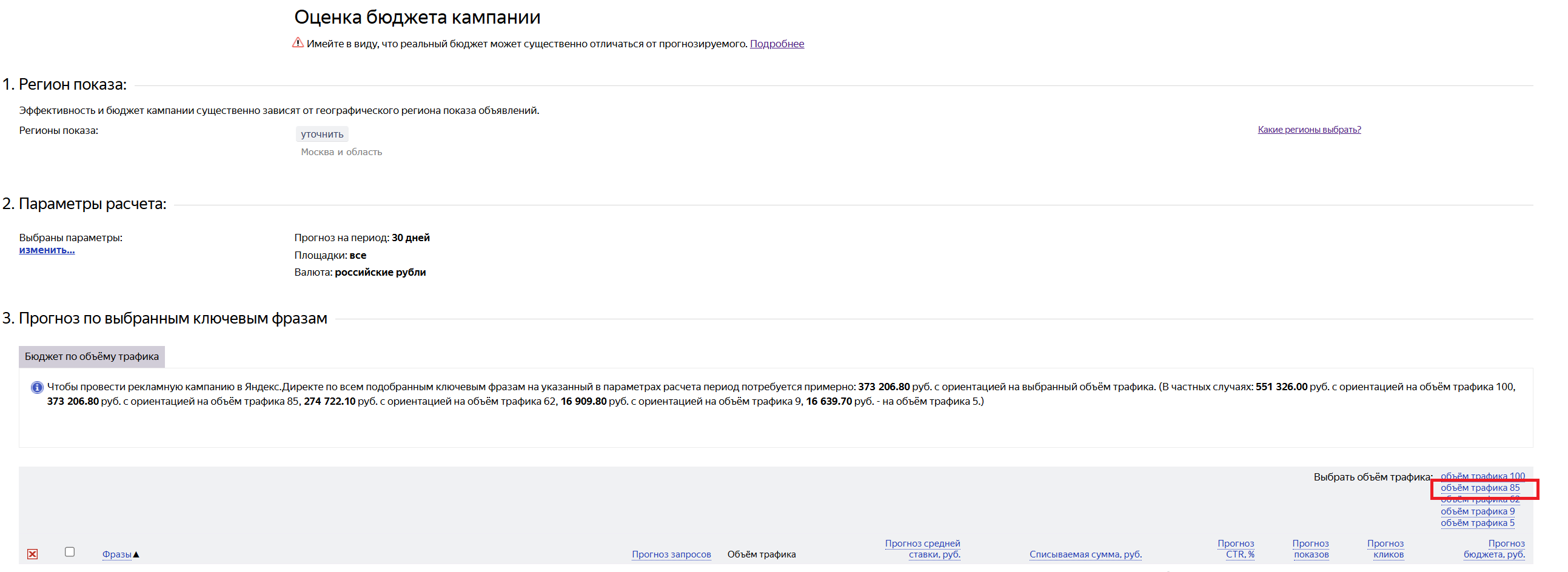Click 'изменить...' to edit parameters

click(47, 250)
